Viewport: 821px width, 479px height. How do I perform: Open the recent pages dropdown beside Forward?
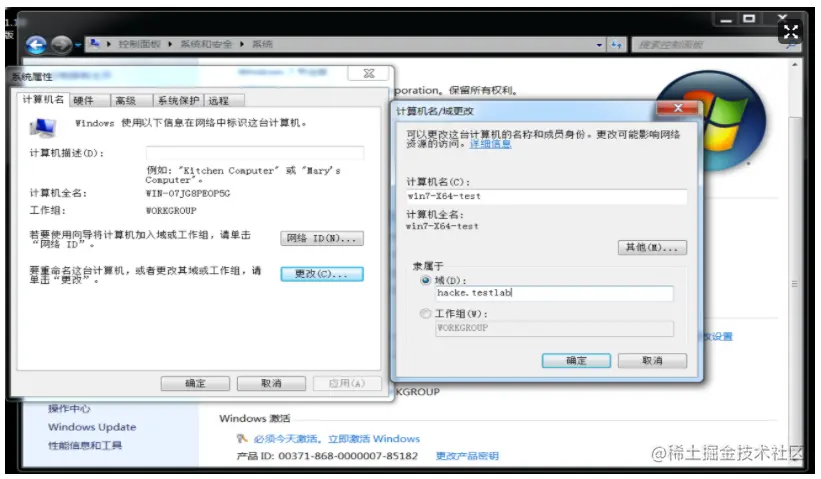(78, 46)
